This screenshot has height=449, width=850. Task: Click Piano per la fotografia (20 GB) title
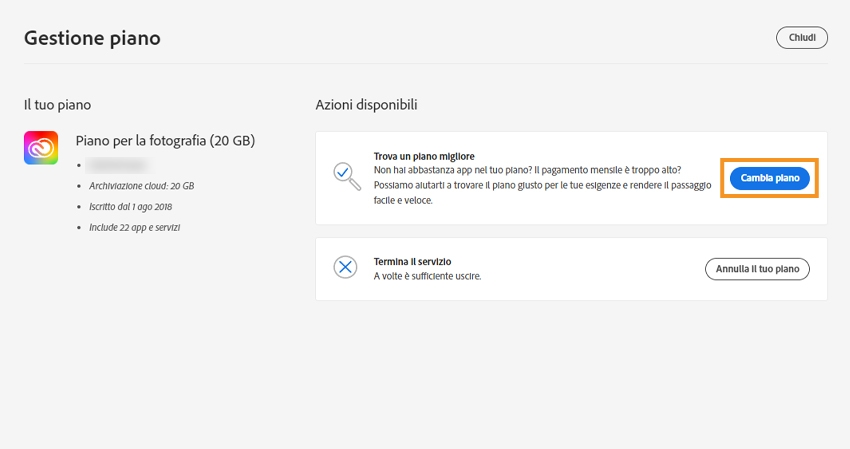pos(165,140)
